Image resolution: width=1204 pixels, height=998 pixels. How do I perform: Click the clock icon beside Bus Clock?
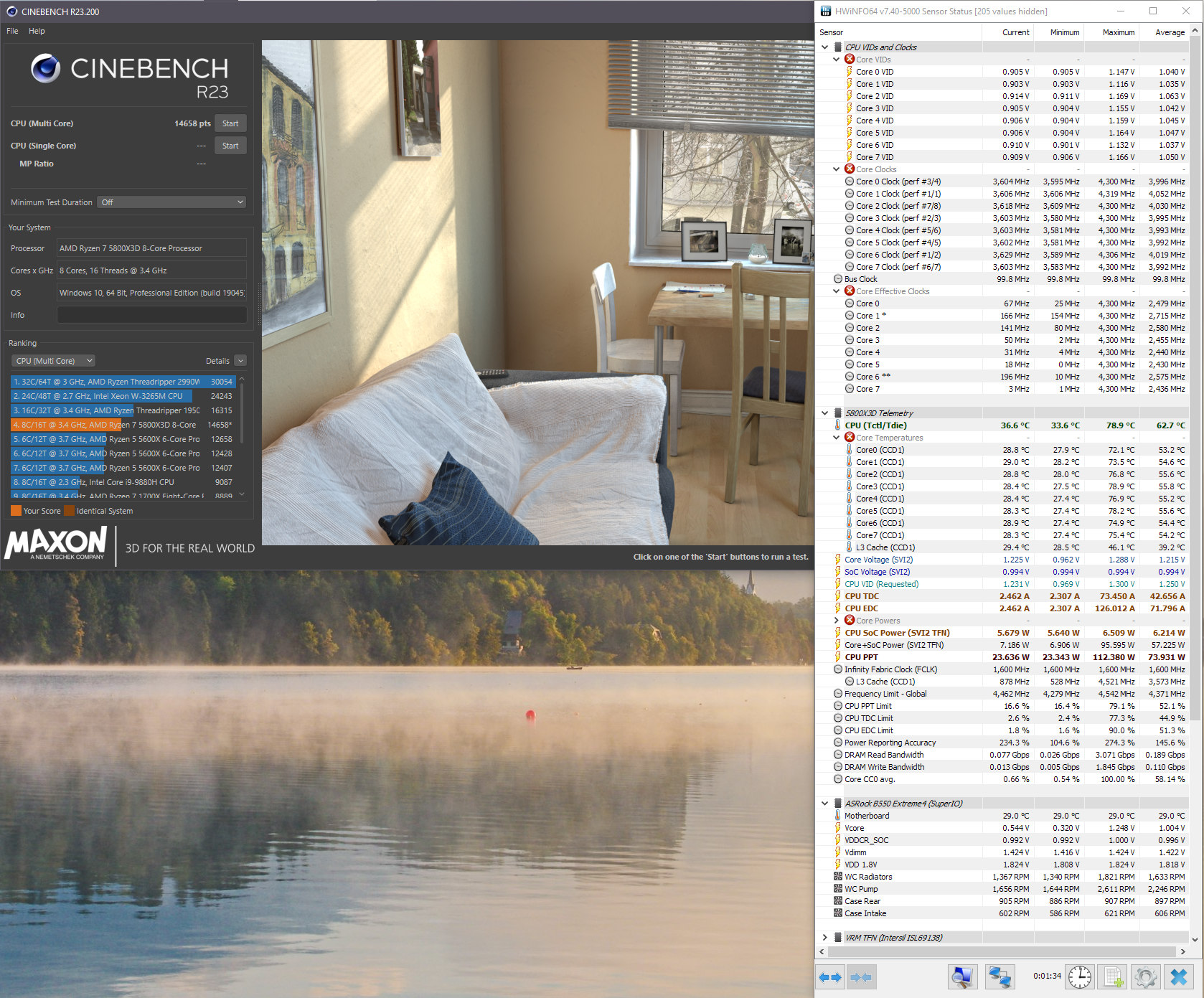[838, 278]
